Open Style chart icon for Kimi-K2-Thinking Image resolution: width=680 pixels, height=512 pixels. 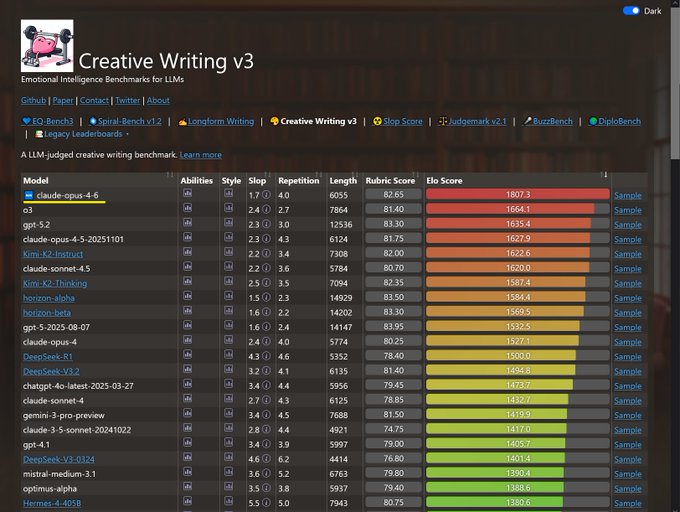[229, 281]
